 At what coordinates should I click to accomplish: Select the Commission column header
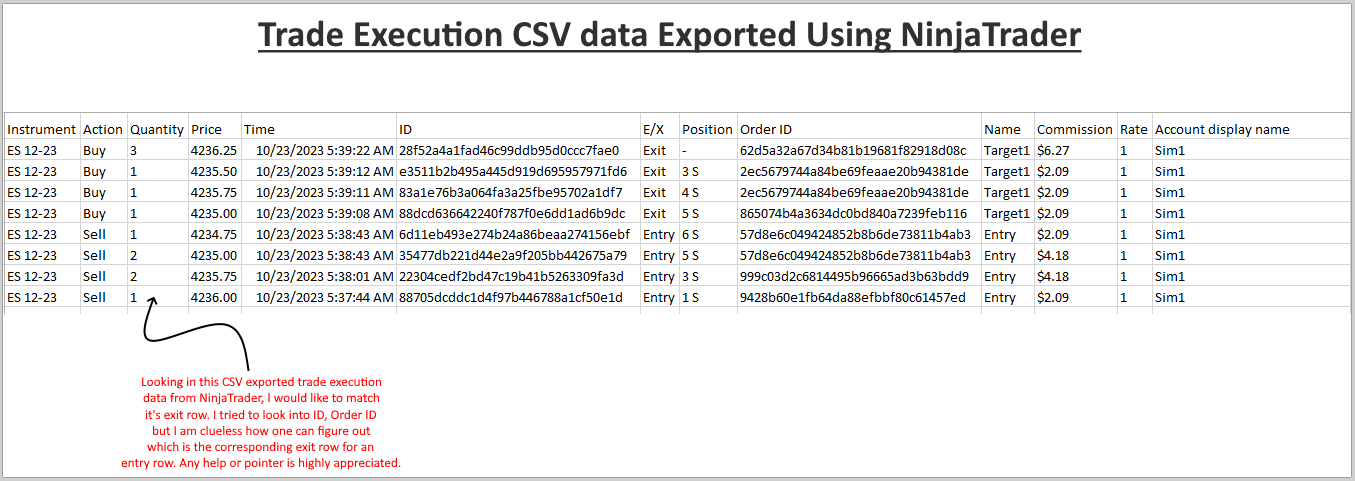click(x=1074, y=129)
